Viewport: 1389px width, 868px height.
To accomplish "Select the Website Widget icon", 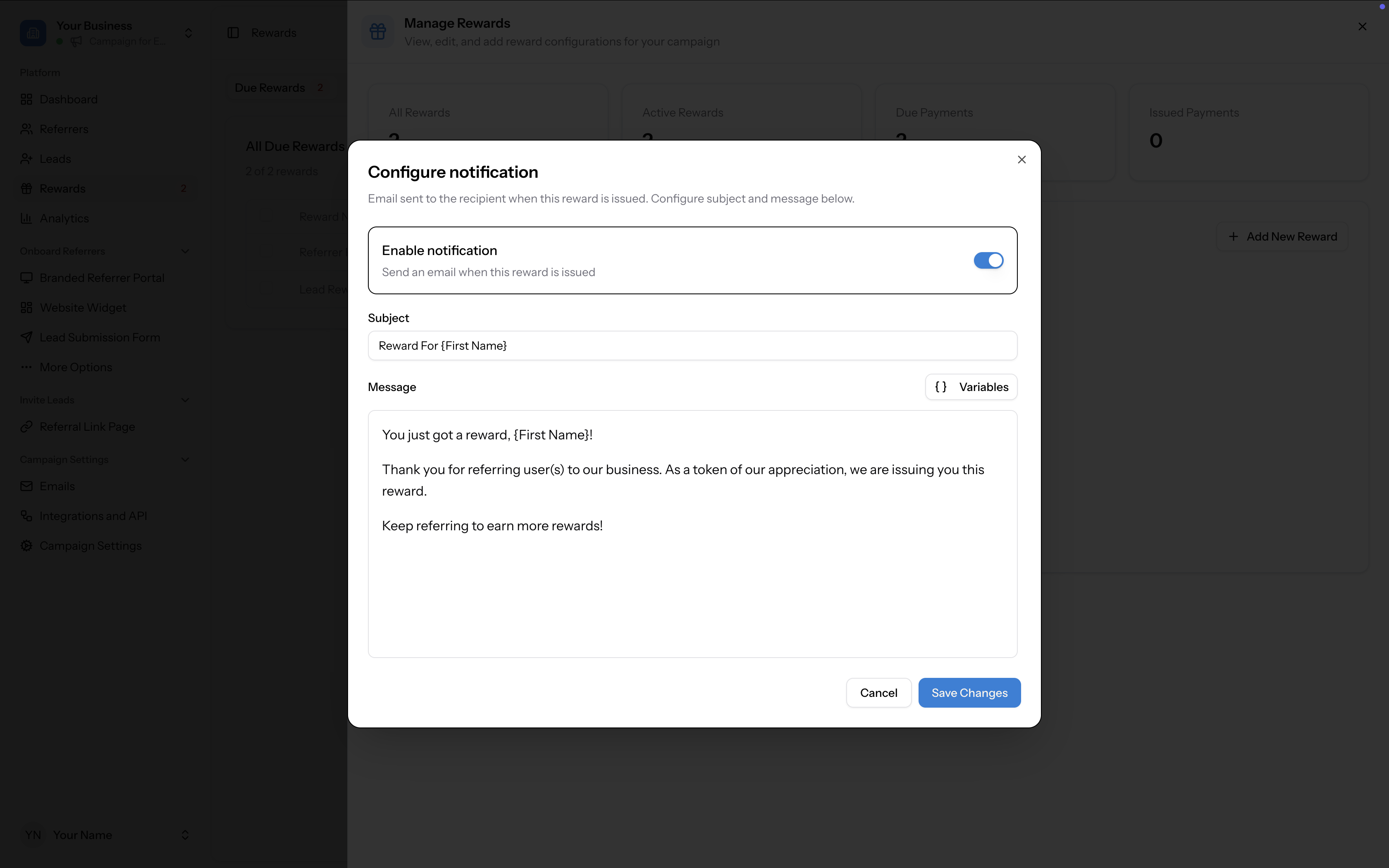I will pyautogui.click(x=26, y=308).
